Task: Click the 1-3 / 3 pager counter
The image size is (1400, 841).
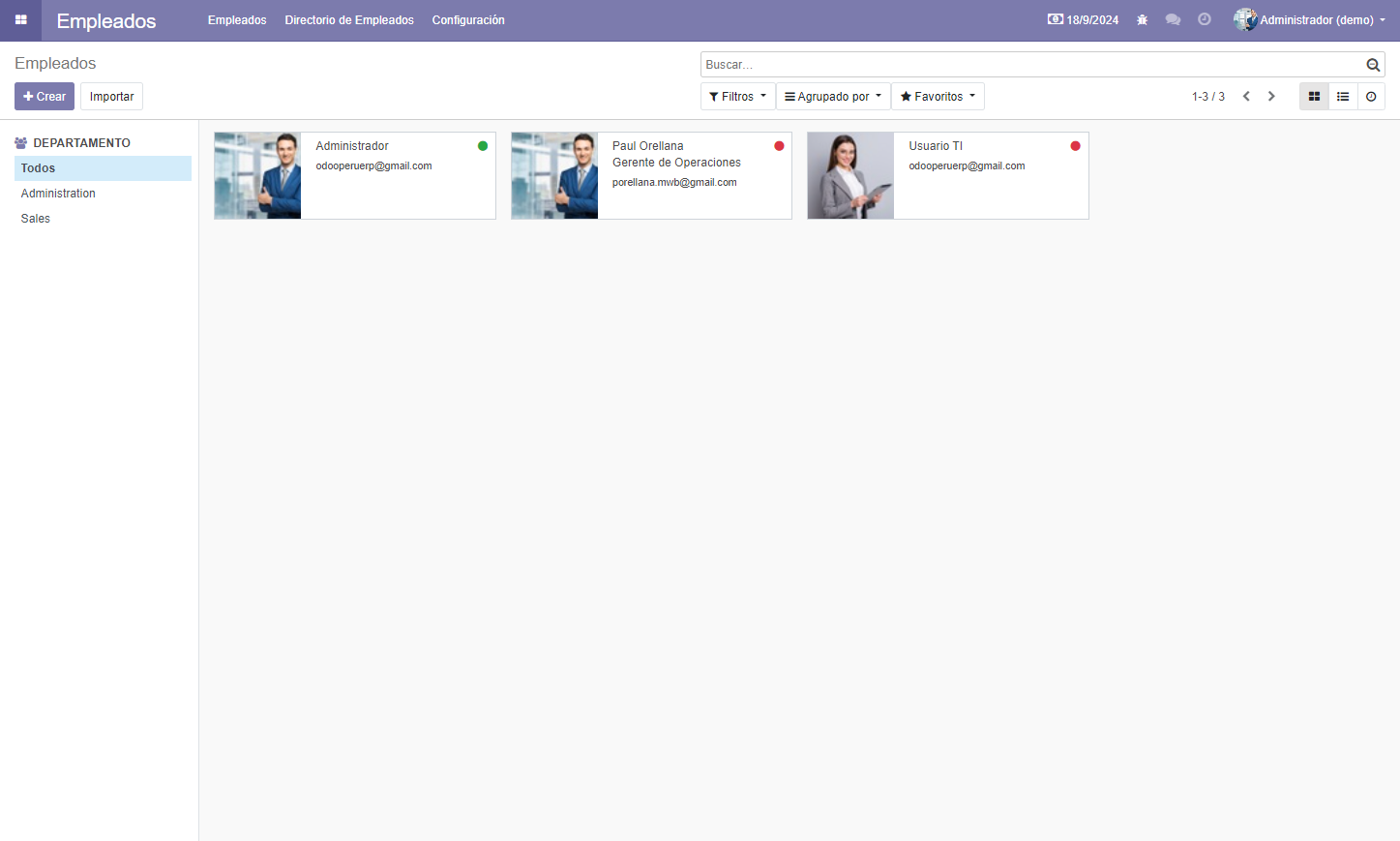Action: pos(1208,97)
